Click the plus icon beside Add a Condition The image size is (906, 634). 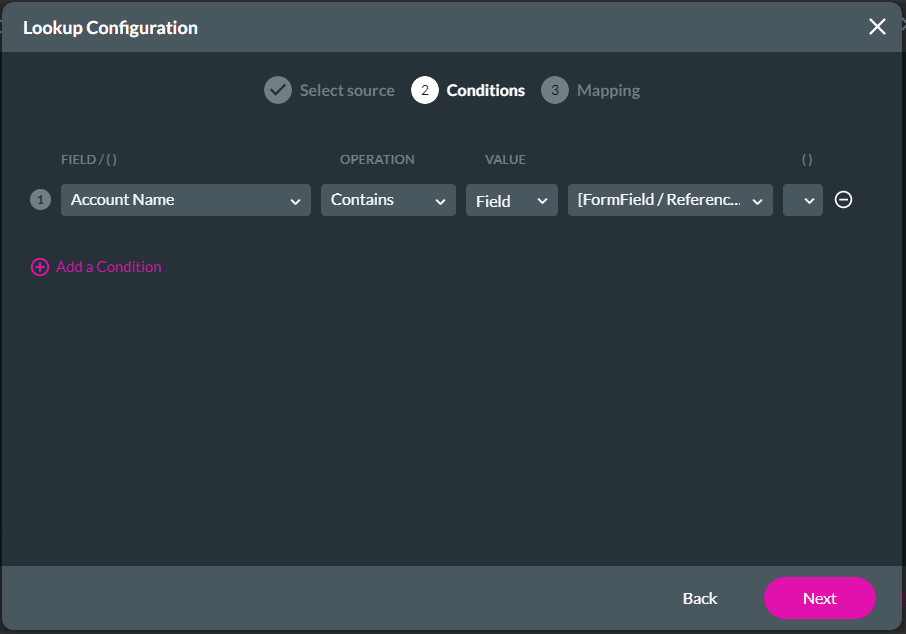point(40,266)
